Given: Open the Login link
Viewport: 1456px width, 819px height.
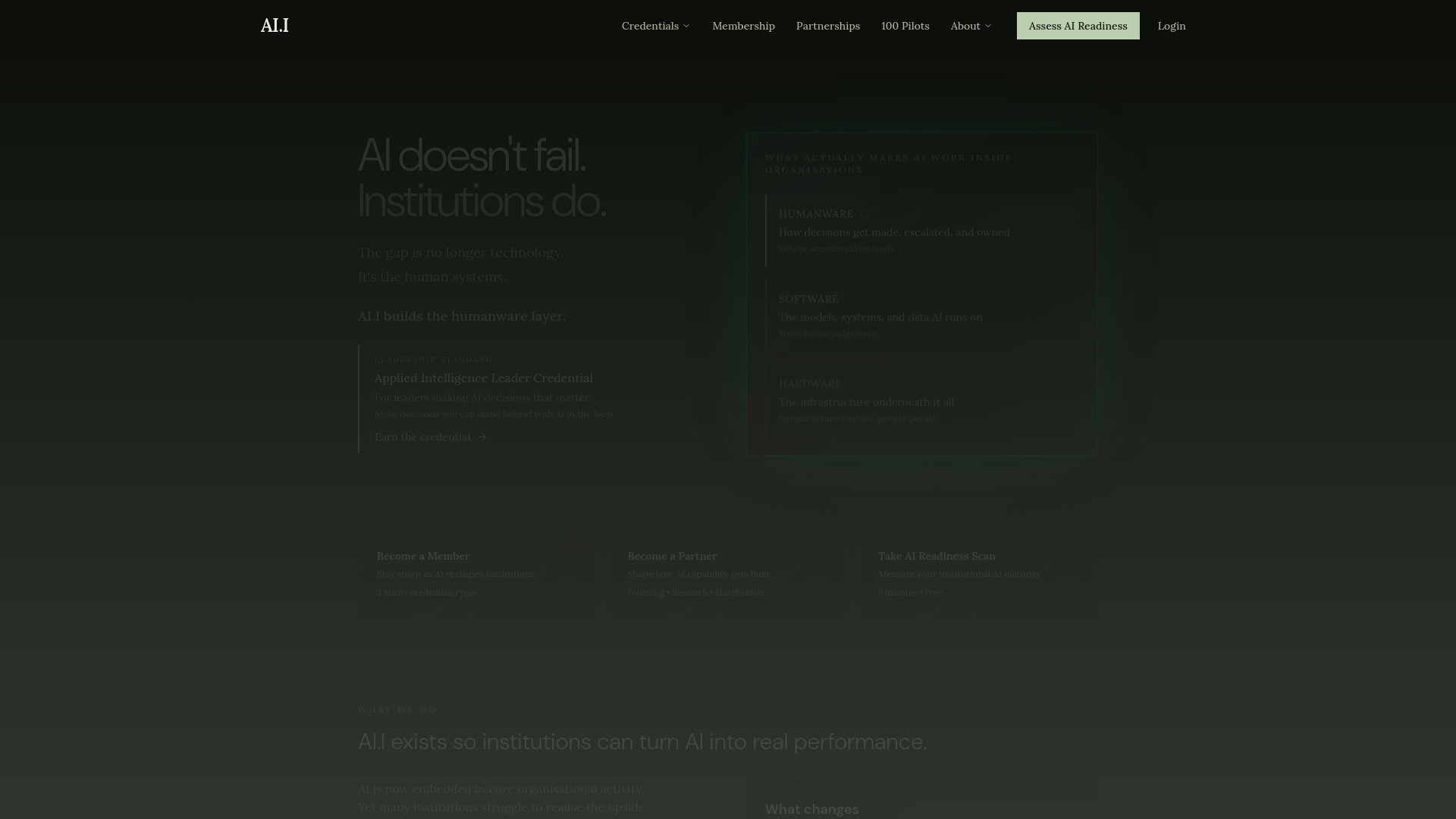Looking at the screenshot, I should coord(1171,26).
